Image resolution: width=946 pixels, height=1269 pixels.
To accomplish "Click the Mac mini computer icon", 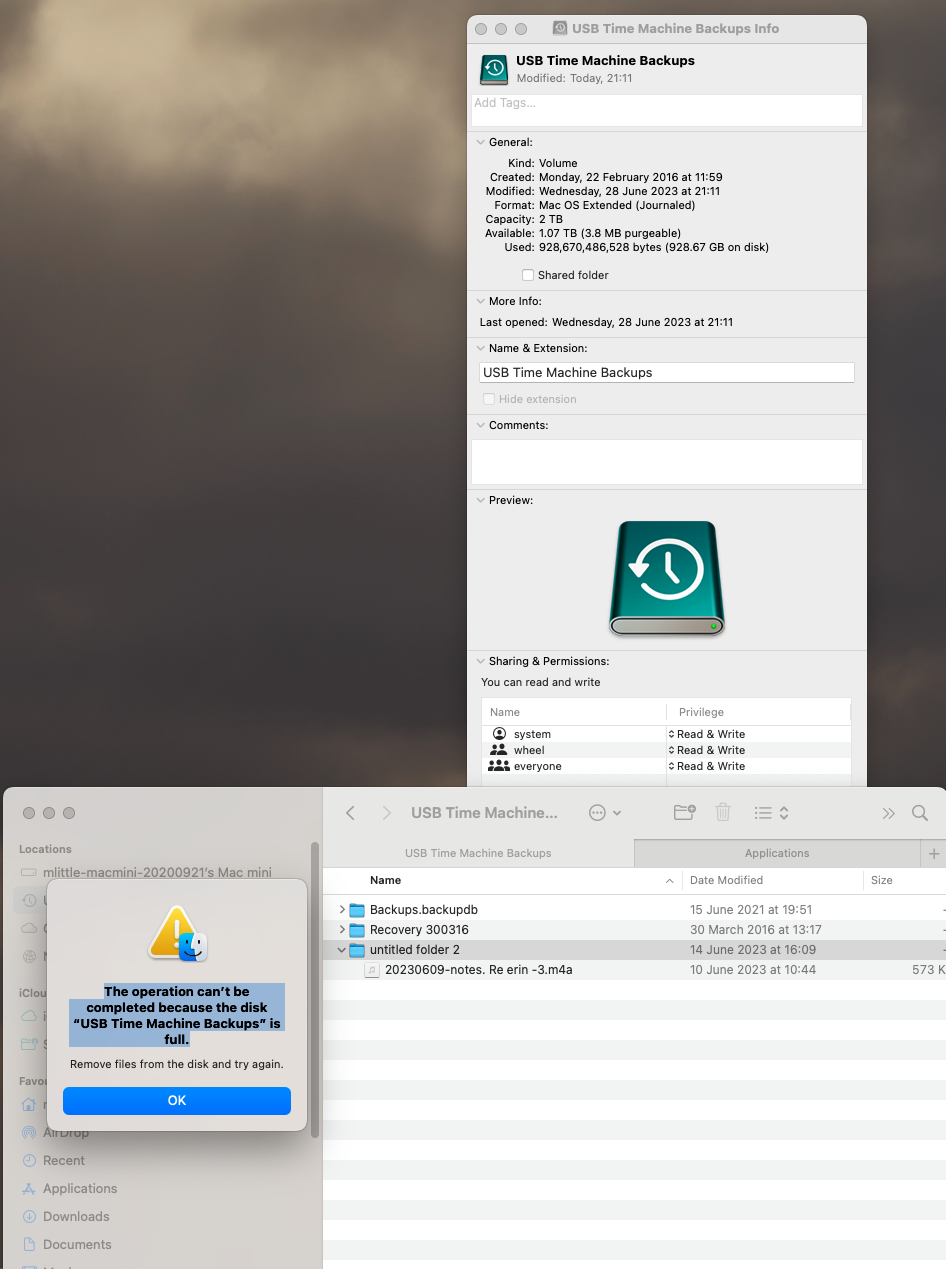I will pos(28,872).
